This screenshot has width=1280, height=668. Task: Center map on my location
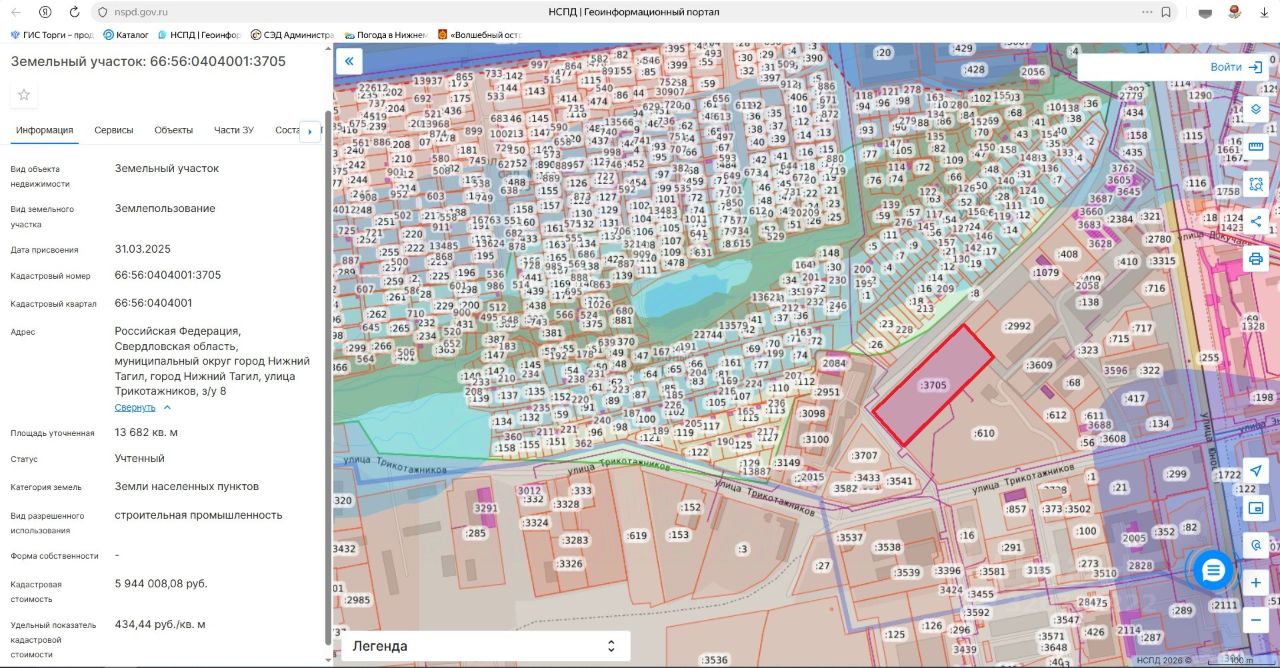pos(1256,471)
